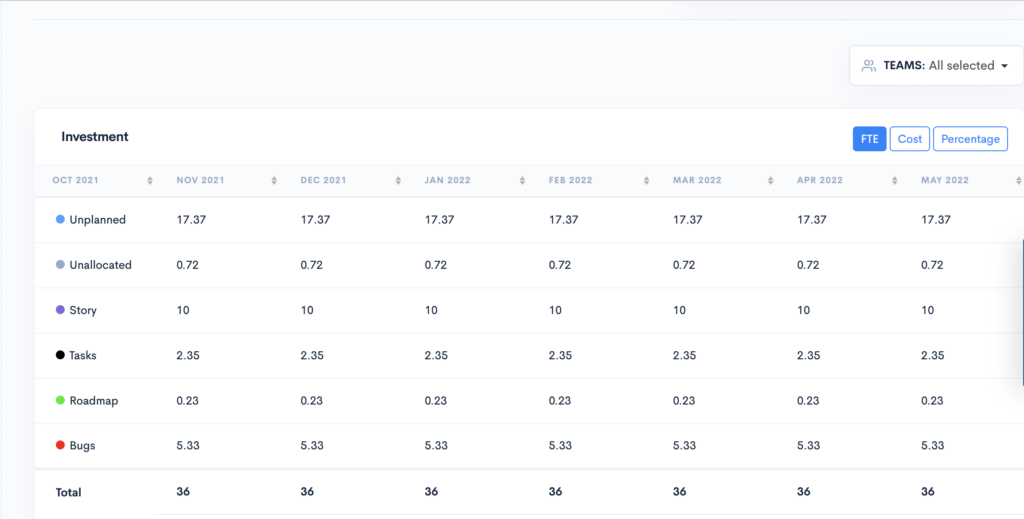Sort the DEC 2021 column
The height and width of the screenshot is (519, 1024).
(x=398, y=181)
